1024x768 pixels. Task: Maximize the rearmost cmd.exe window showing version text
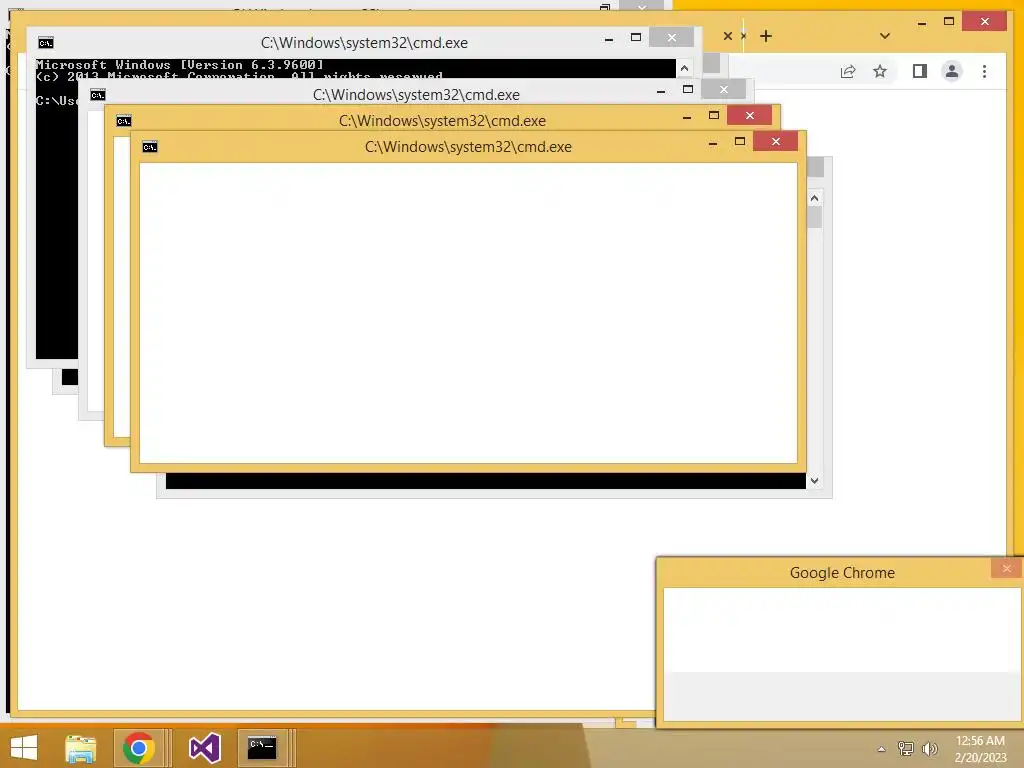pos(635,37)
